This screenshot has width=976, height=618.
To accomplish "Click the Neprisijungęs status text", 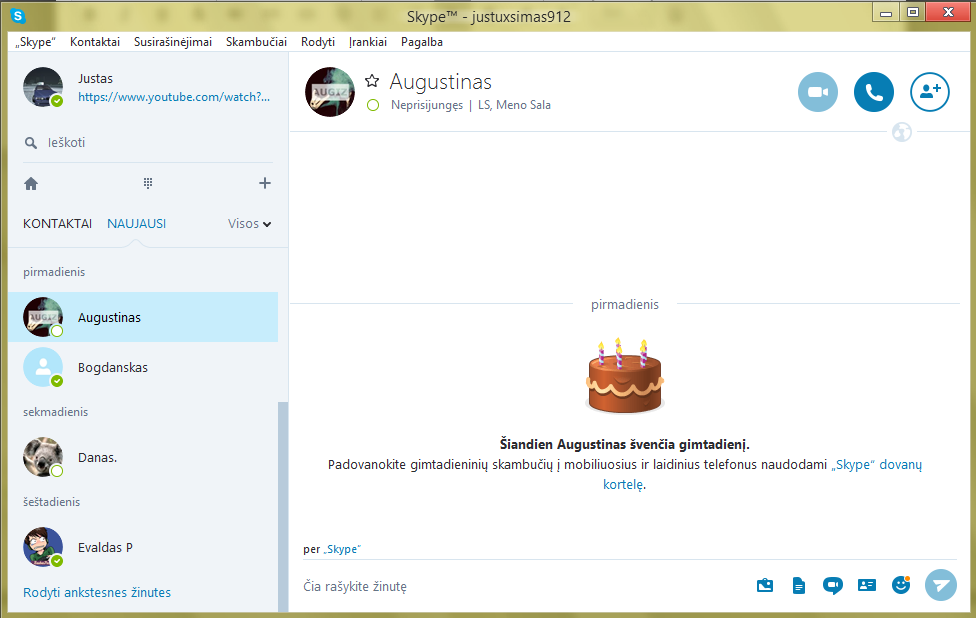I will pyautogui.click(x=426, y=105).
